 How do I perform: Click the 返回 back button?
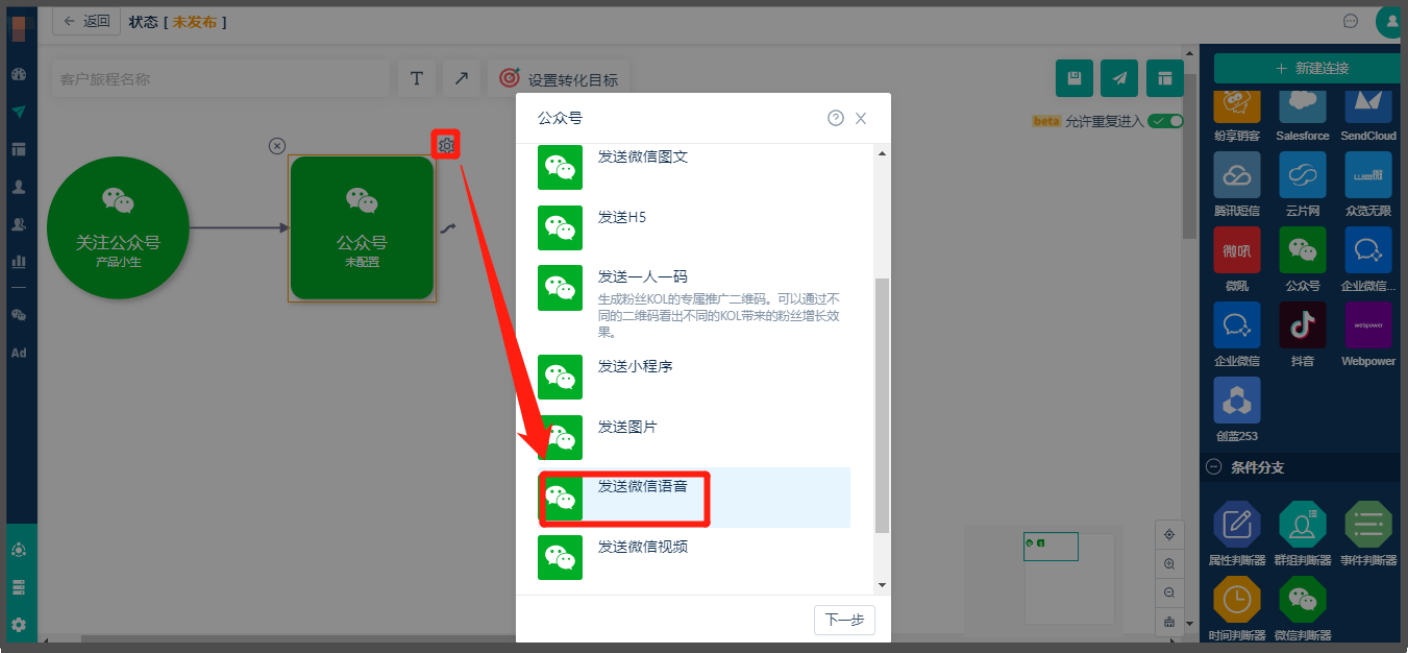(86, 21)
